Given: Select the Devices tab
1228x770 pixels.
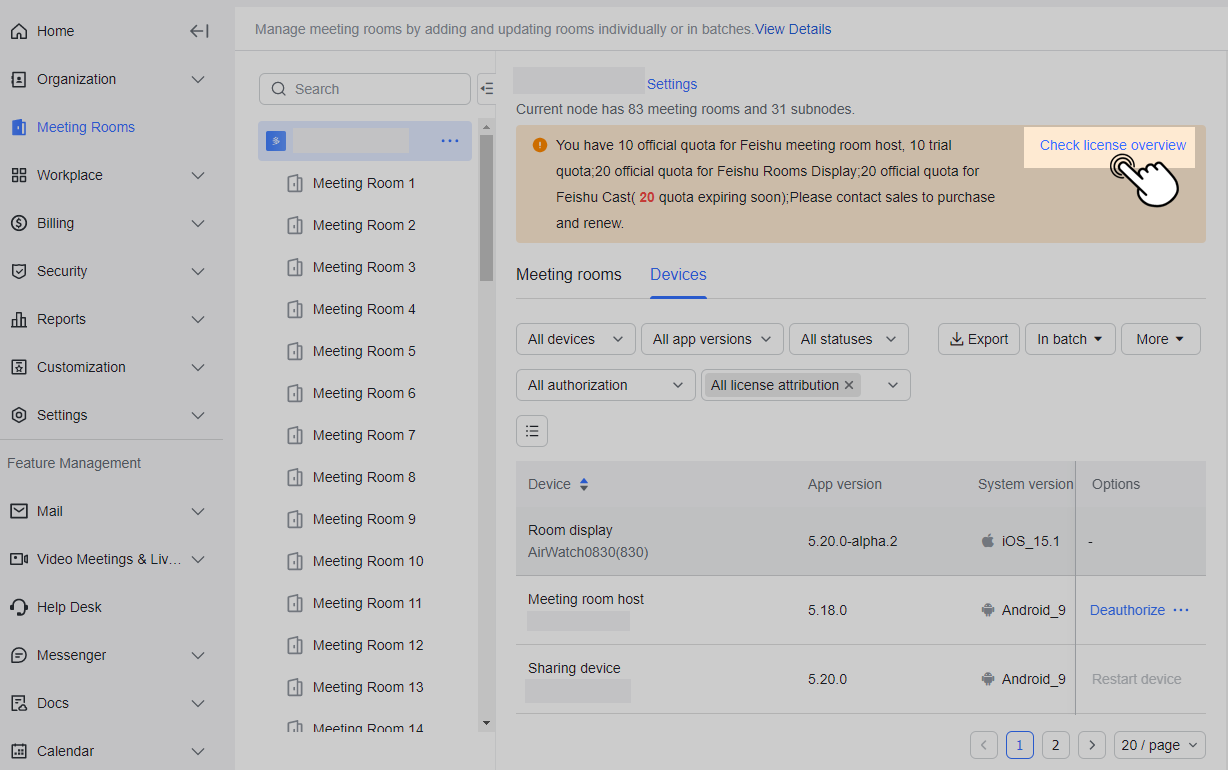Looking at the screenshot, I should 678,274.
